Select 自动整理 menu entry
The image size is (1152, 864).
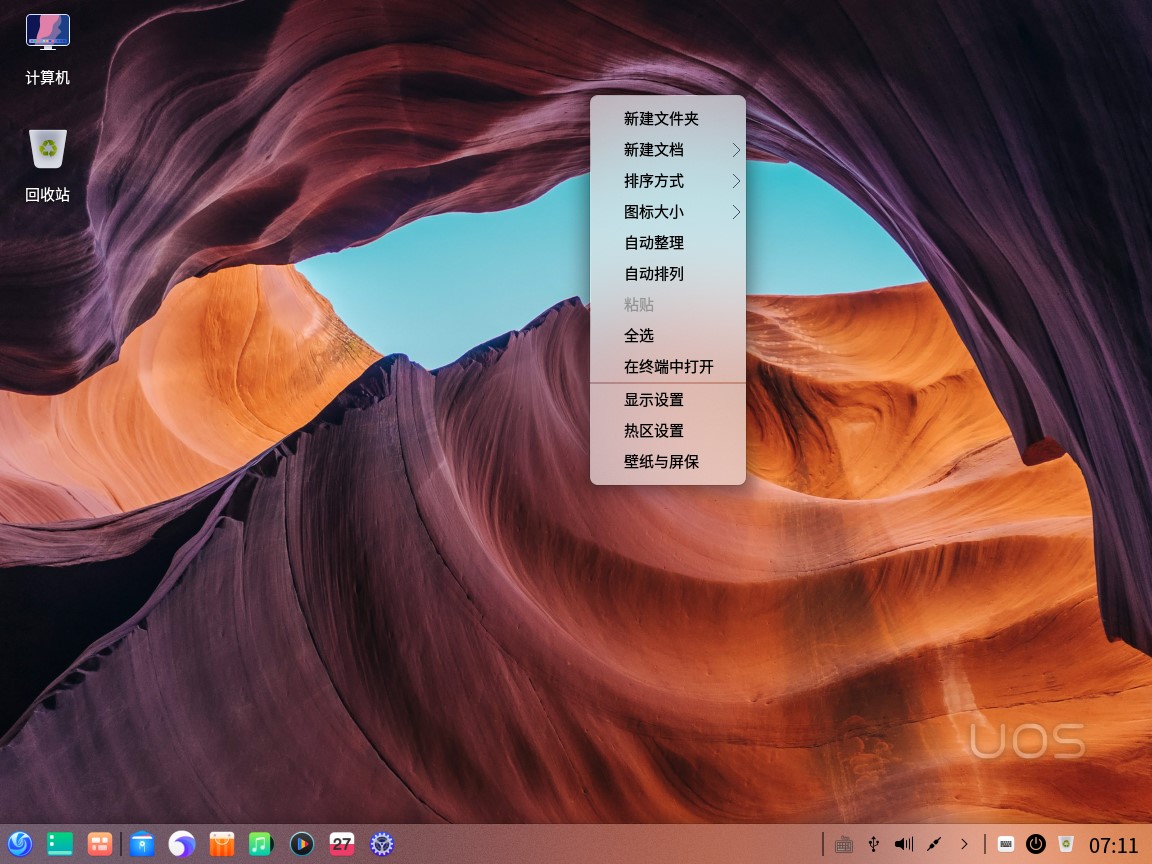[x=668, y=242]
